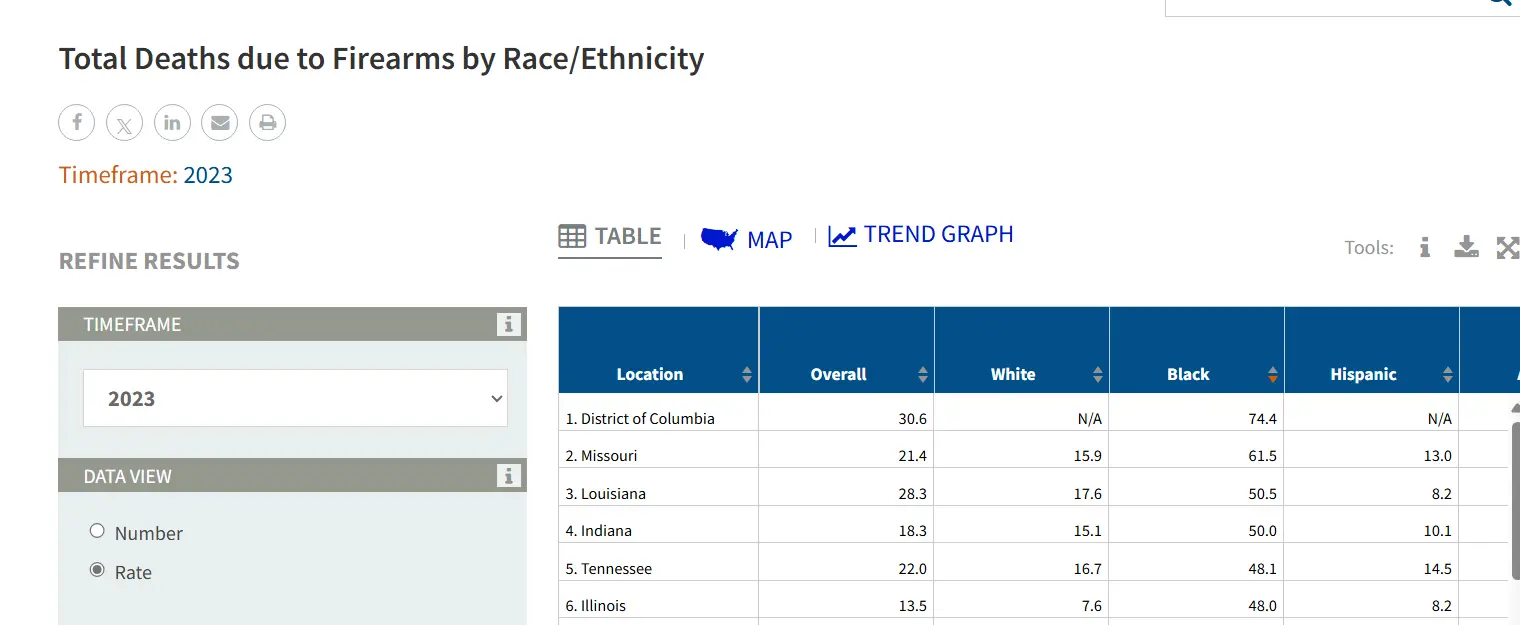Click the table's vertical scrollbar
The image size is (1520, 625).
pyautogui.click(x=1514, y=500)
